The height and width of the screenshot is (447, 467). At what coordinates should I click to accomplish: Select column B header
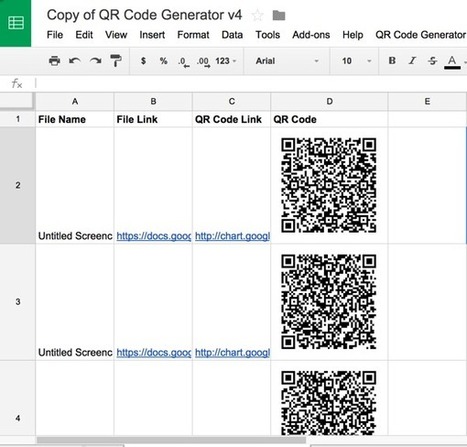(x=153, y=102)
